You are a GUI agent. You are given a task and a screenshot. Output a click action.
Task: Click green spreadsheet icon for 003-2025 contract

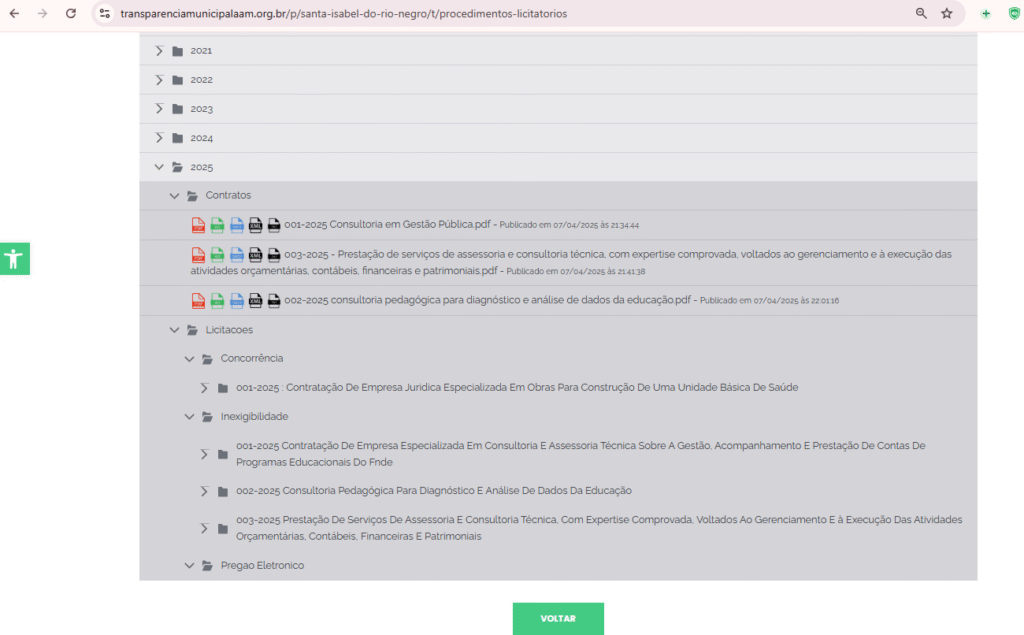[217, 255]
